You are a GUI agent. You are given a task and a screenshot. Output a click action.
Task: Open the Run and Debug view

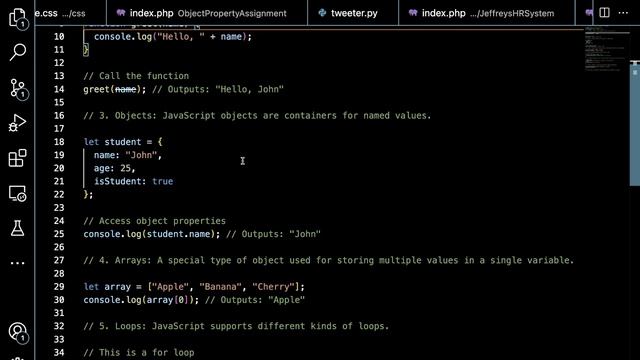point(17,123)
